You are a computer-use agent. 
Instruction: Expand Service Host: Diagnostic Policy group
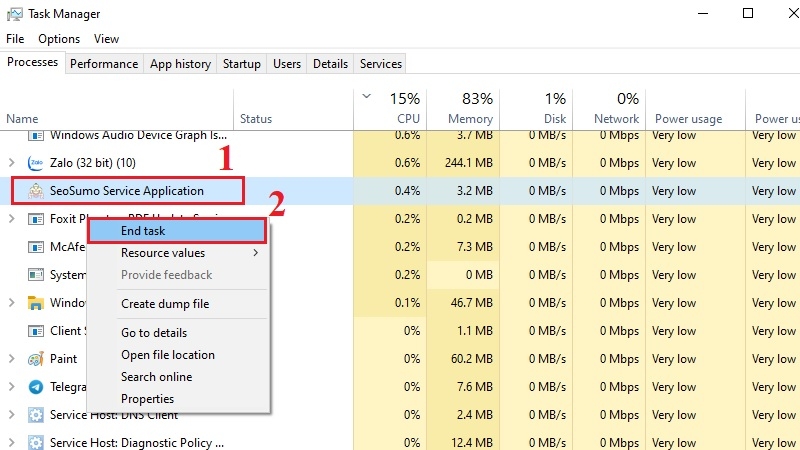11,442
